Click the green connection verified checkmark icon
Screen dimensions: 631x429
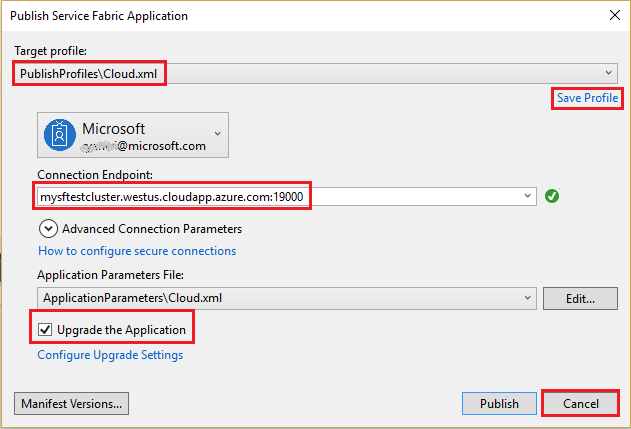552,196
